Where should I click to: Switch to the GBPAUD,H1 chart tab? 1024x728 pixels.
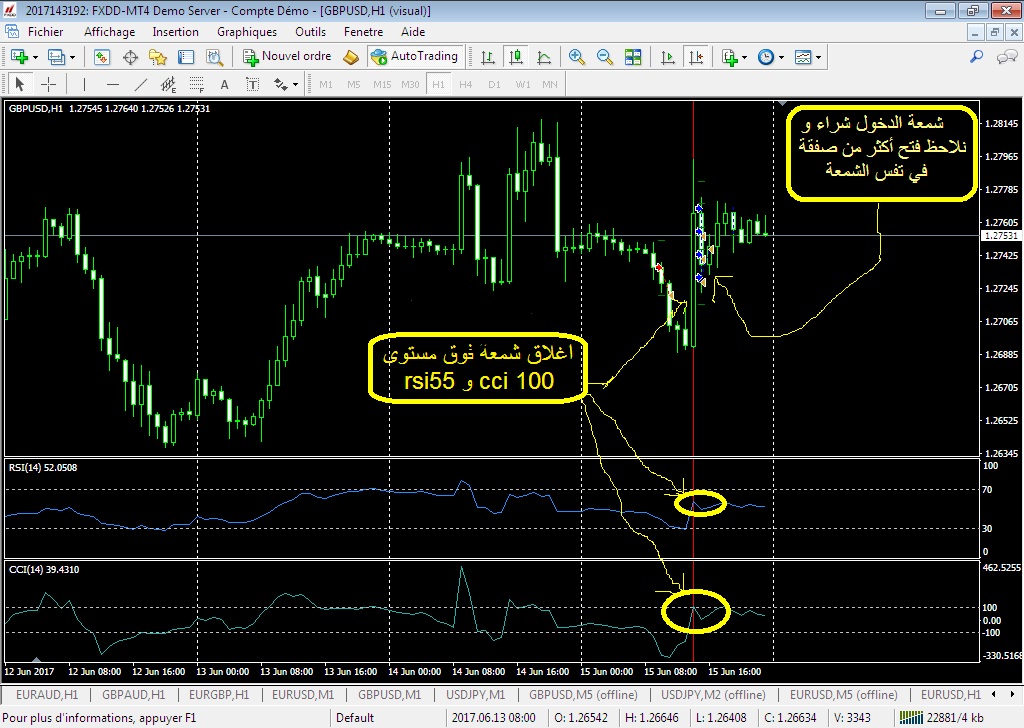pyautogui.click(x=134, y=694)
